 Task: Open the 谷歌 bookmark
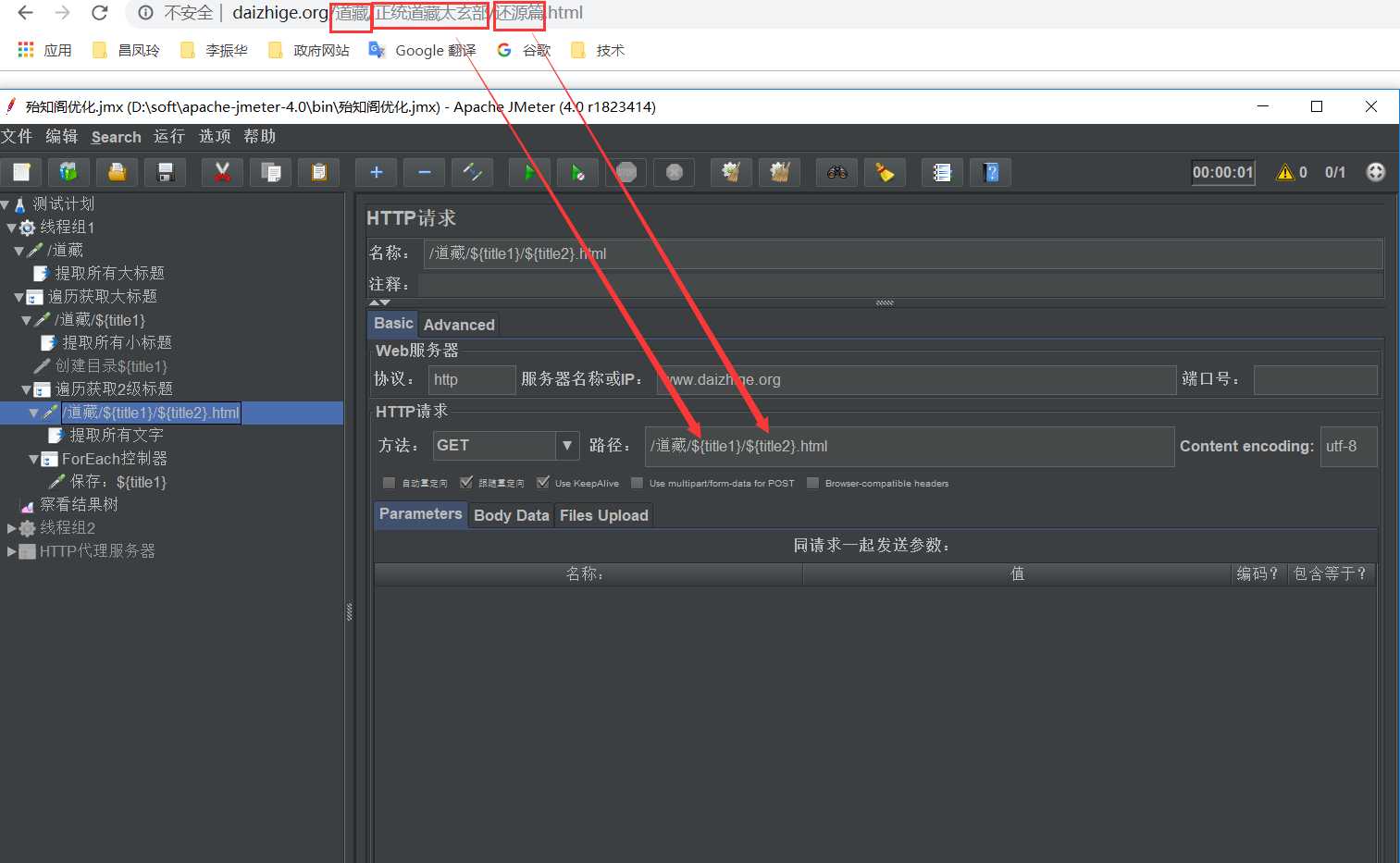pyautogui.click(x=524, y=50)
